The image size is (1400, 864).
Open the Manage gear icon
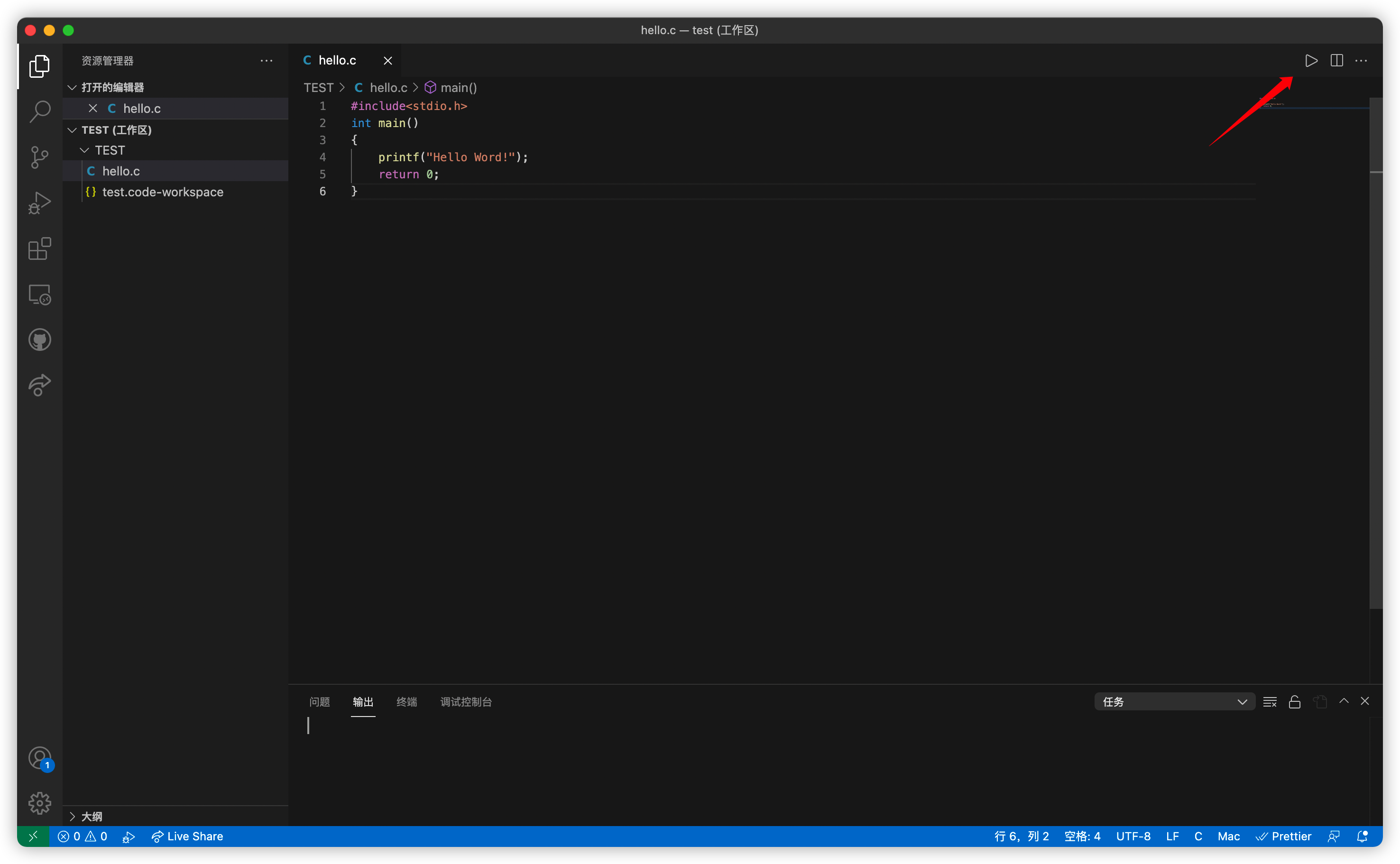[39, 803]
